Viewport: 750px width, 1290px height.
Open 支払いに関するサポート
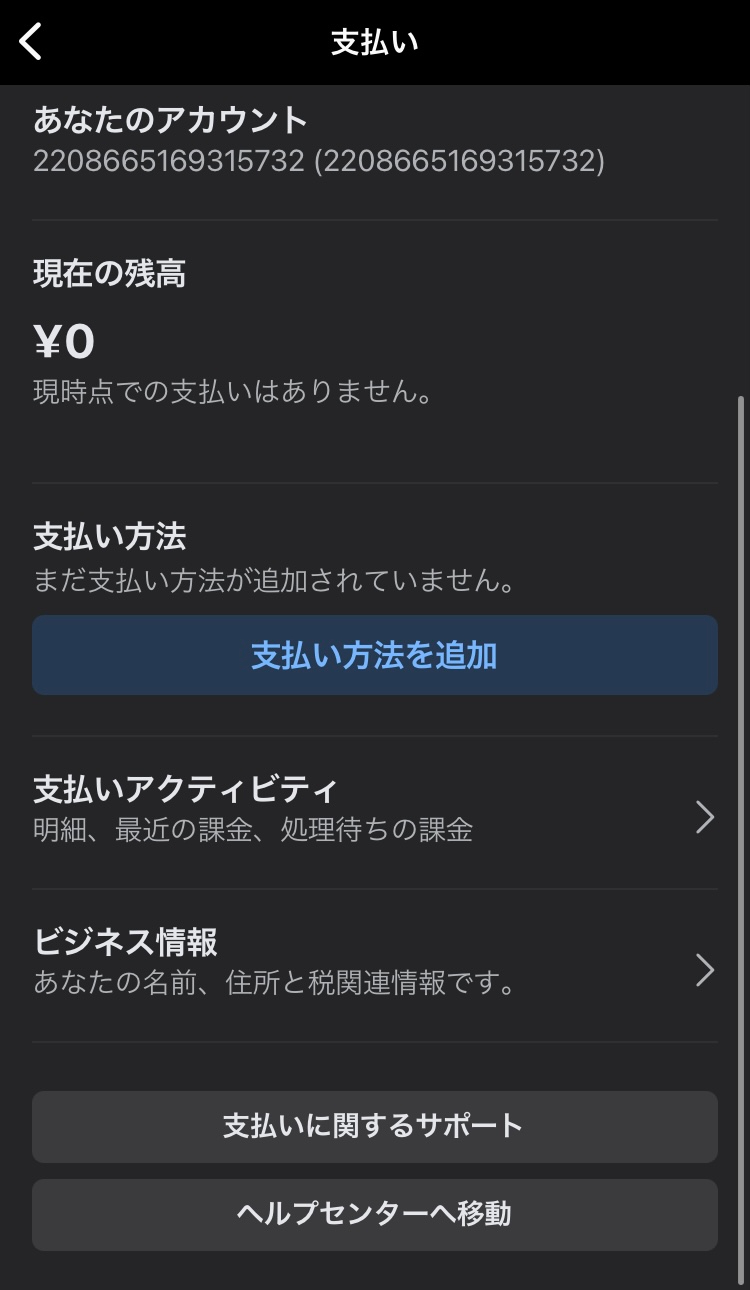[374, 1125]
